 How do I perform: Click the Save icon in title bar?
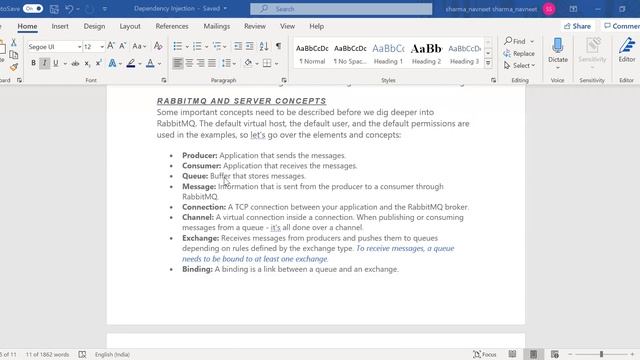point(54,9)
